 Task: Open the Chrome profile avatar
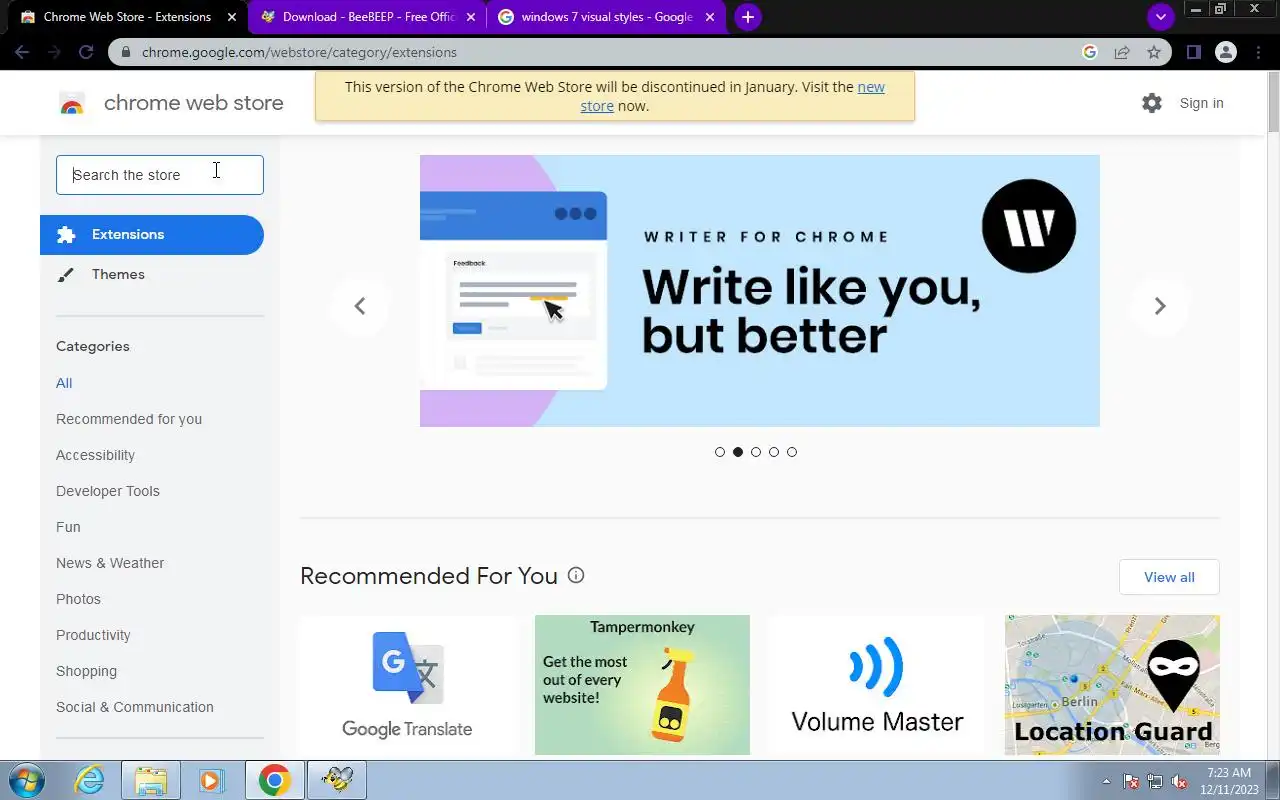point(1225,52)
